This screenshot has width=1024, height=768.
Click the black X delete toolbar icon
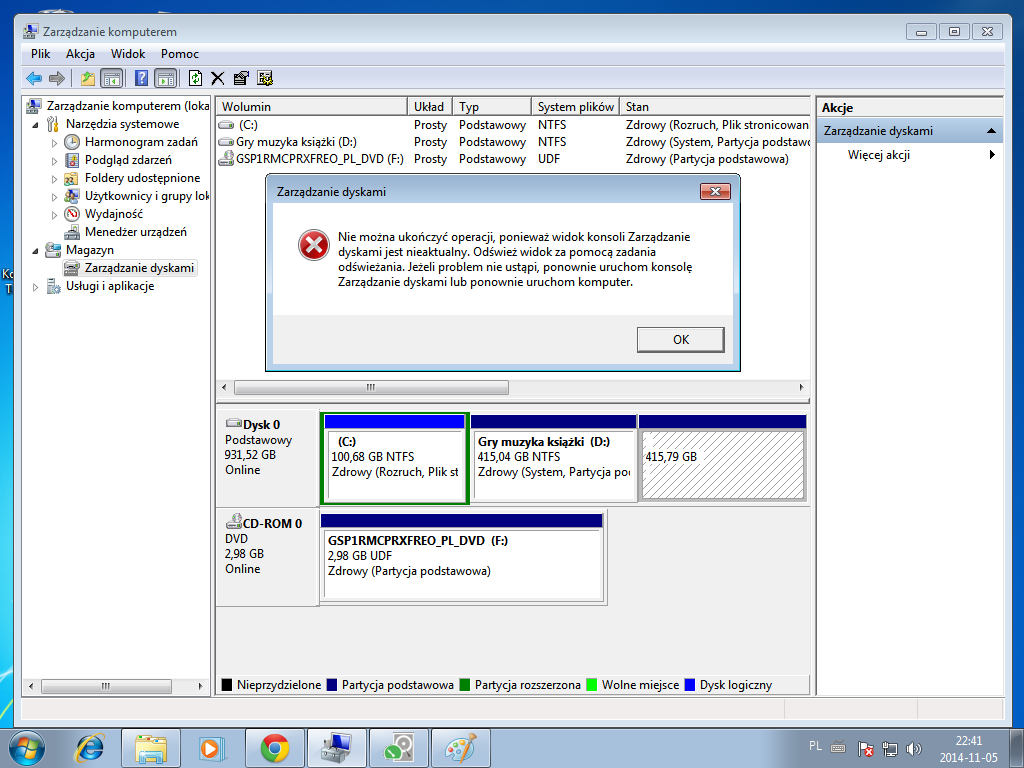217,78
